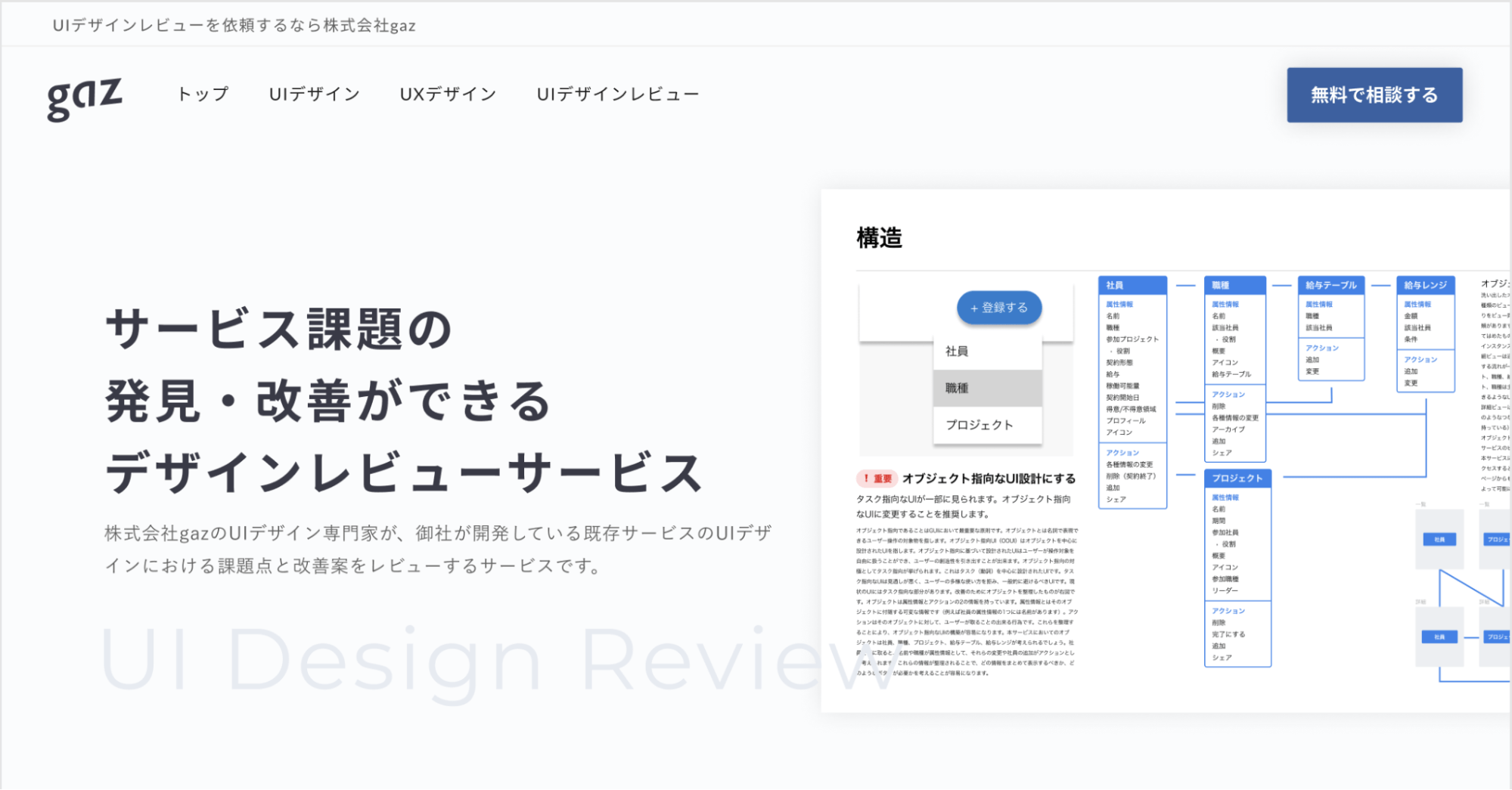Click the plus icon on the 登録する button
Viewport: 1512px width, 790px height.
coord(973,308)
